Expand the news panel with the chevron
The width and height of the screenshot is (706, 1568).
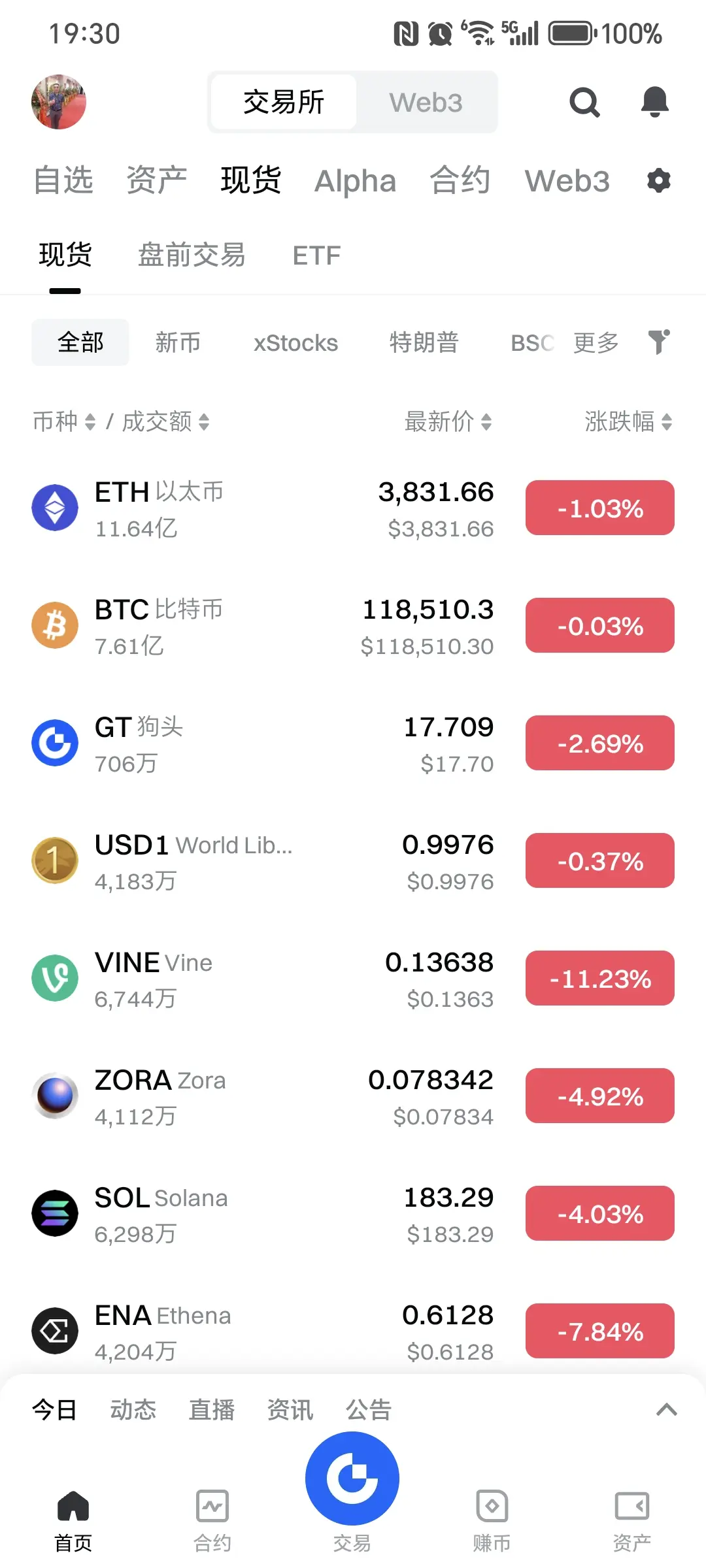coord(666,1410)
